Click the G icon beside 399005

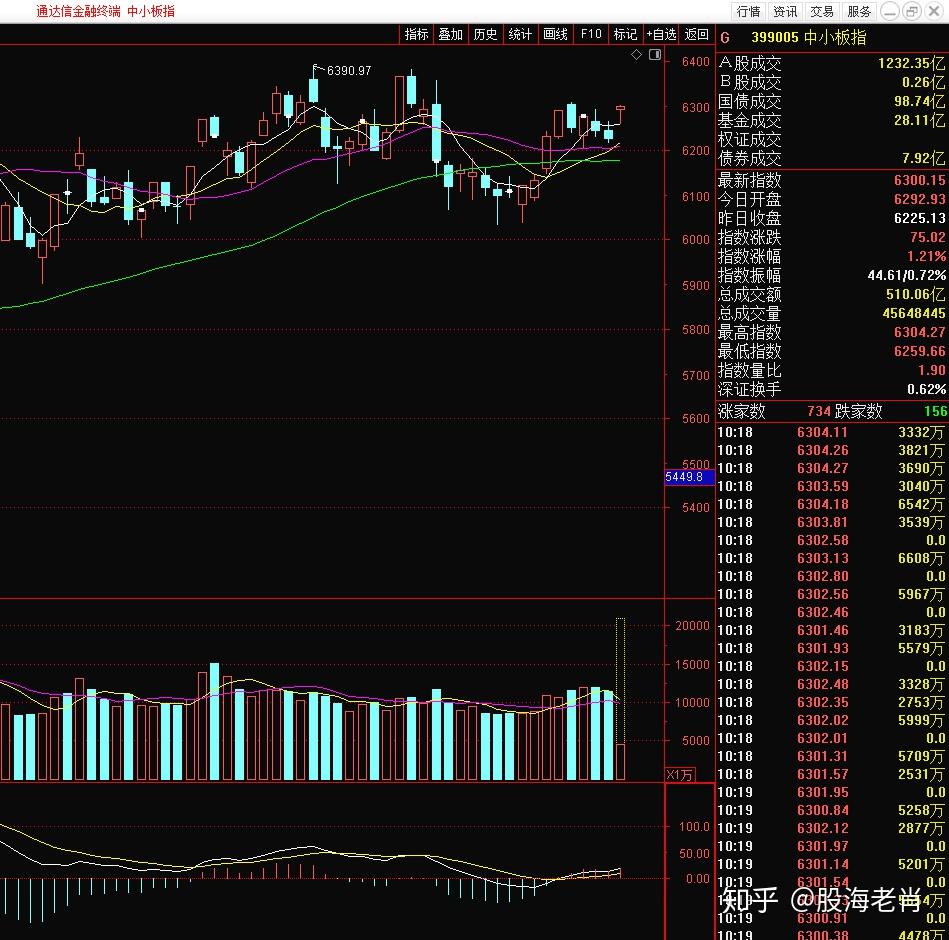click(725, 38)
